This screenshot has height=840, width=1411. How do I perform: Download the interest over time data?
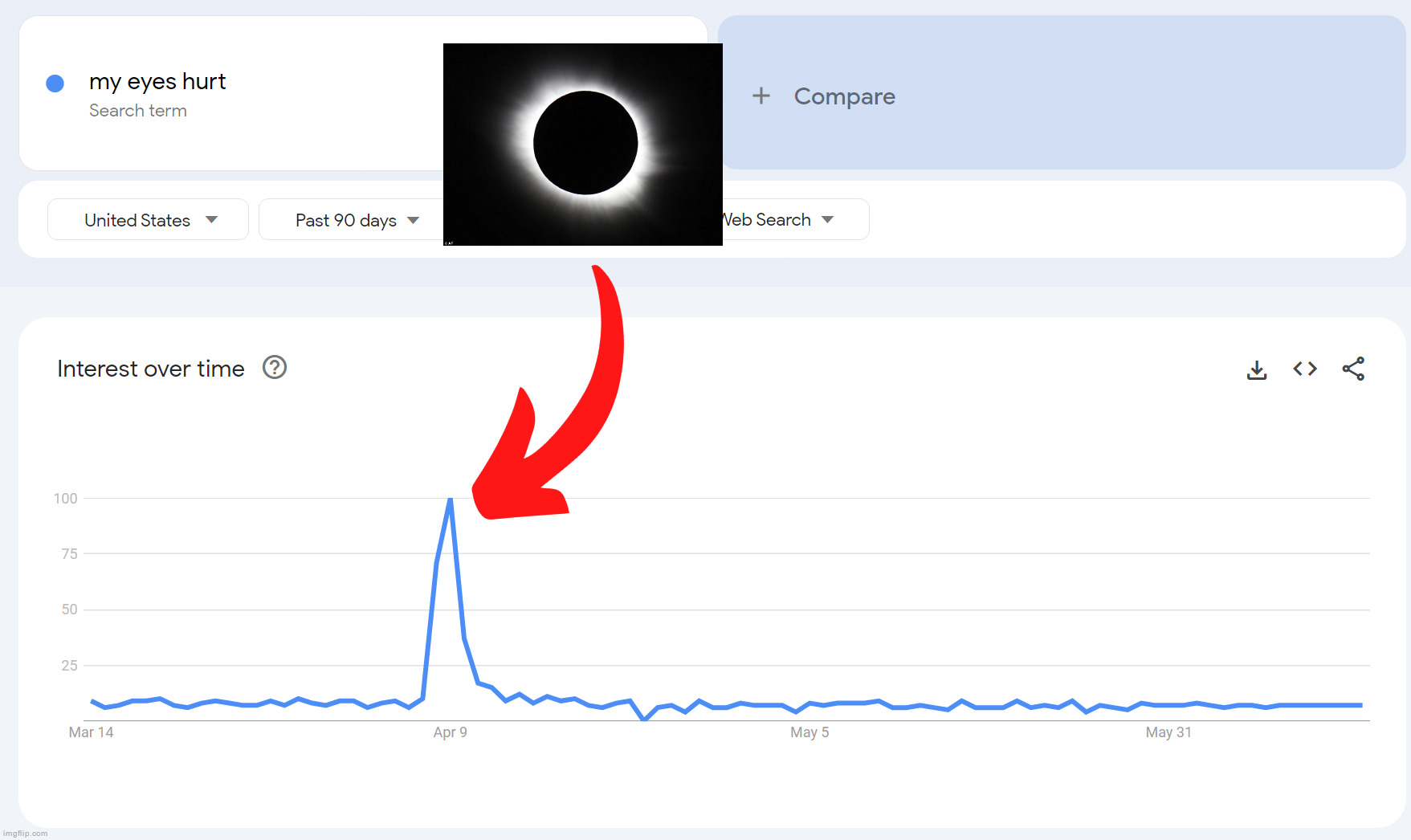1257,369
